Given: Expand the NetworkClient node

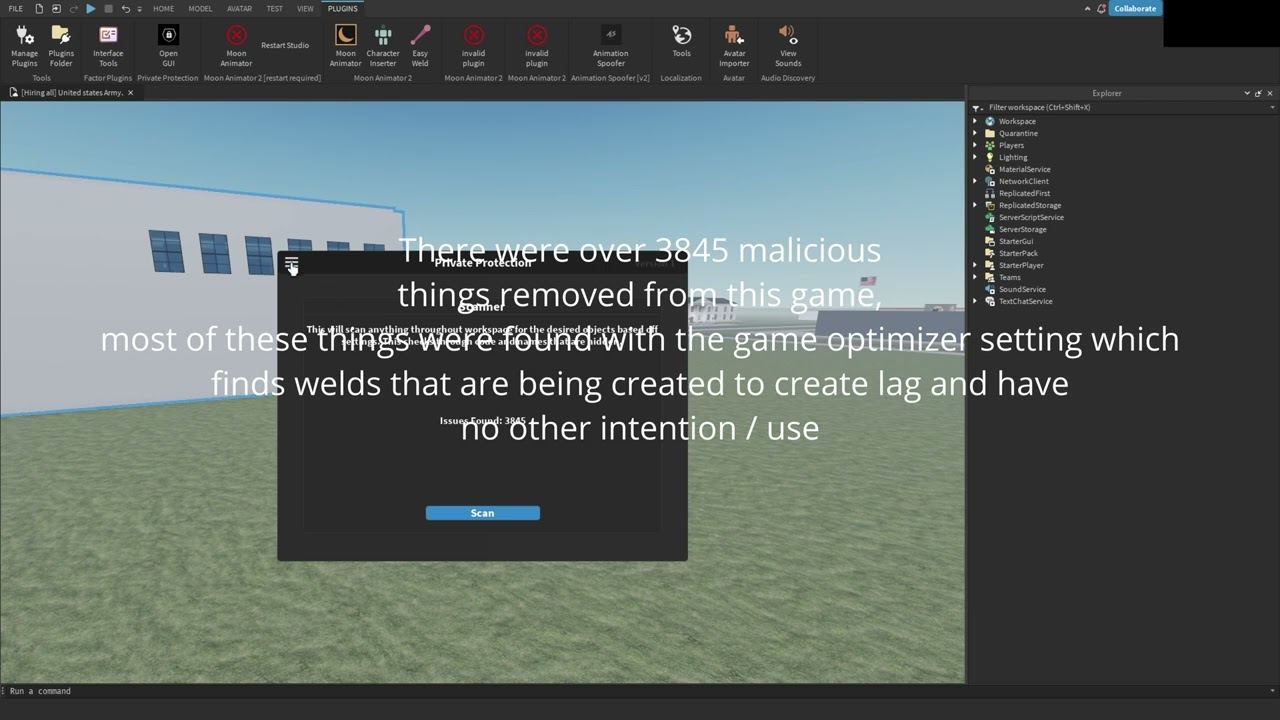Looking at the screenshot, I should [975, 181].
